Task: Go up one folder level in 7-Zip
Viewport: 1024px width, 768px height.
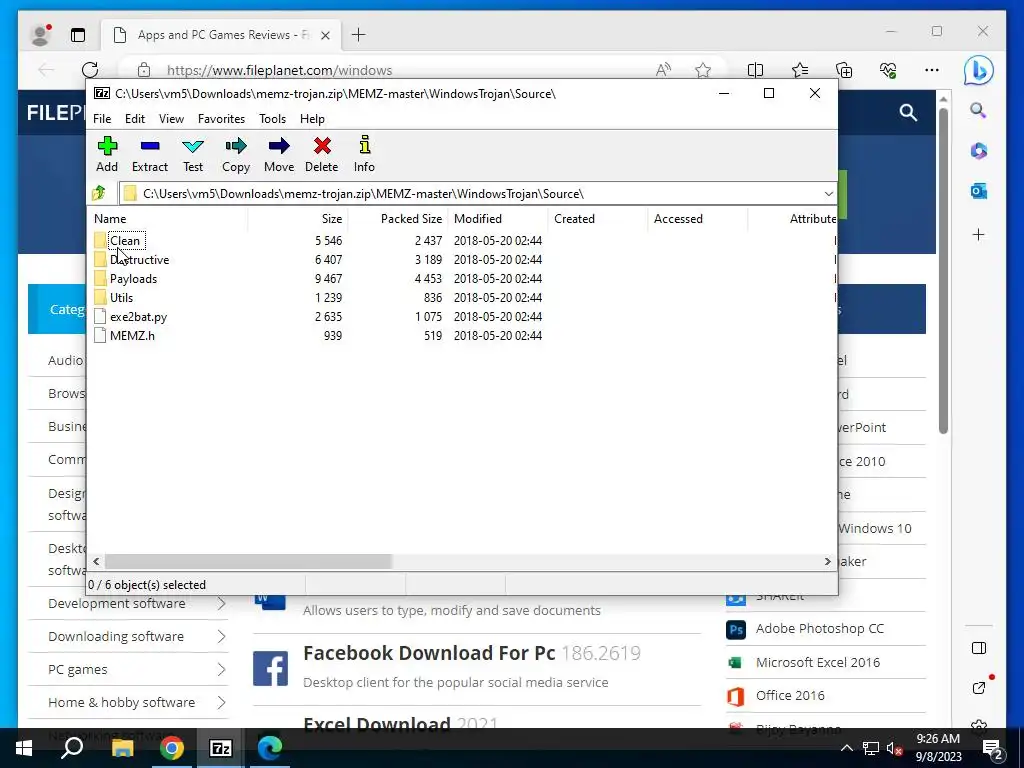Action: point(99,193)
